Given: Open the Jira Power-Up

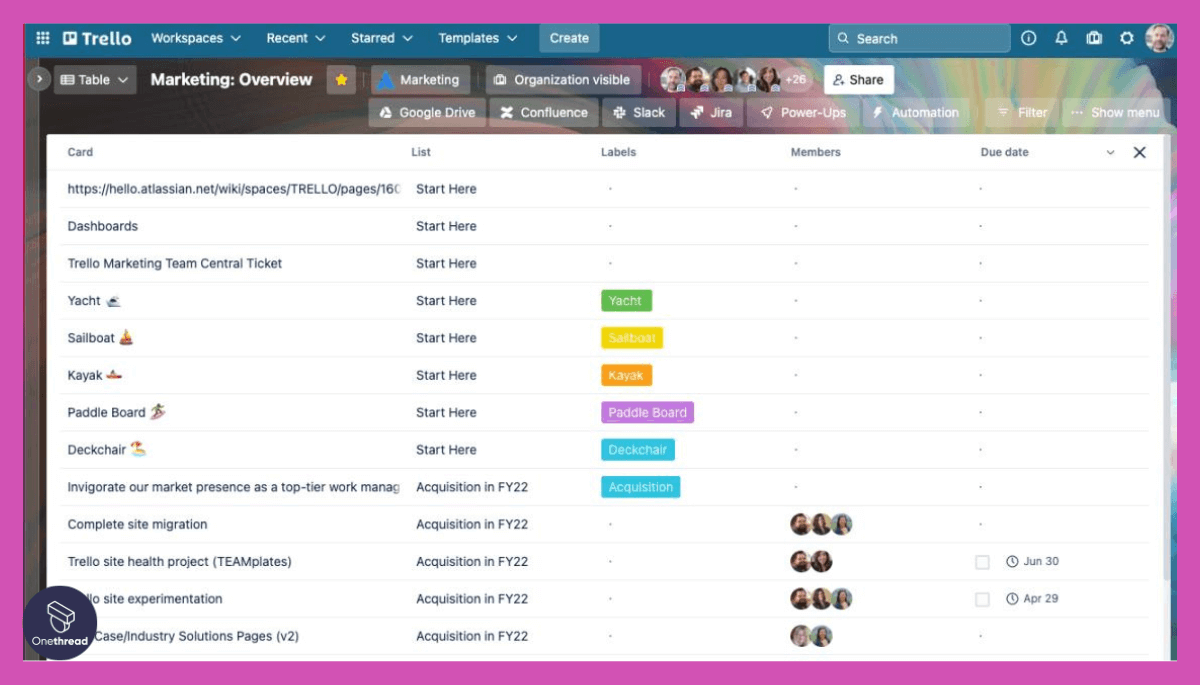Looking at the screenshot, I should 711,112.
